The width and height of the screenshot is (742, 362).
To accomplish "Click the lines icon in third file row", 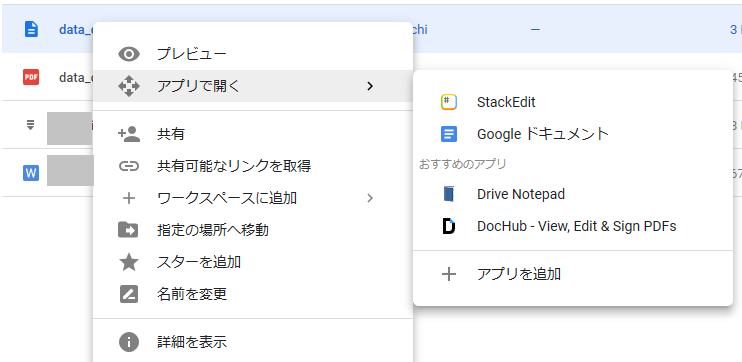I will (30, 125).
